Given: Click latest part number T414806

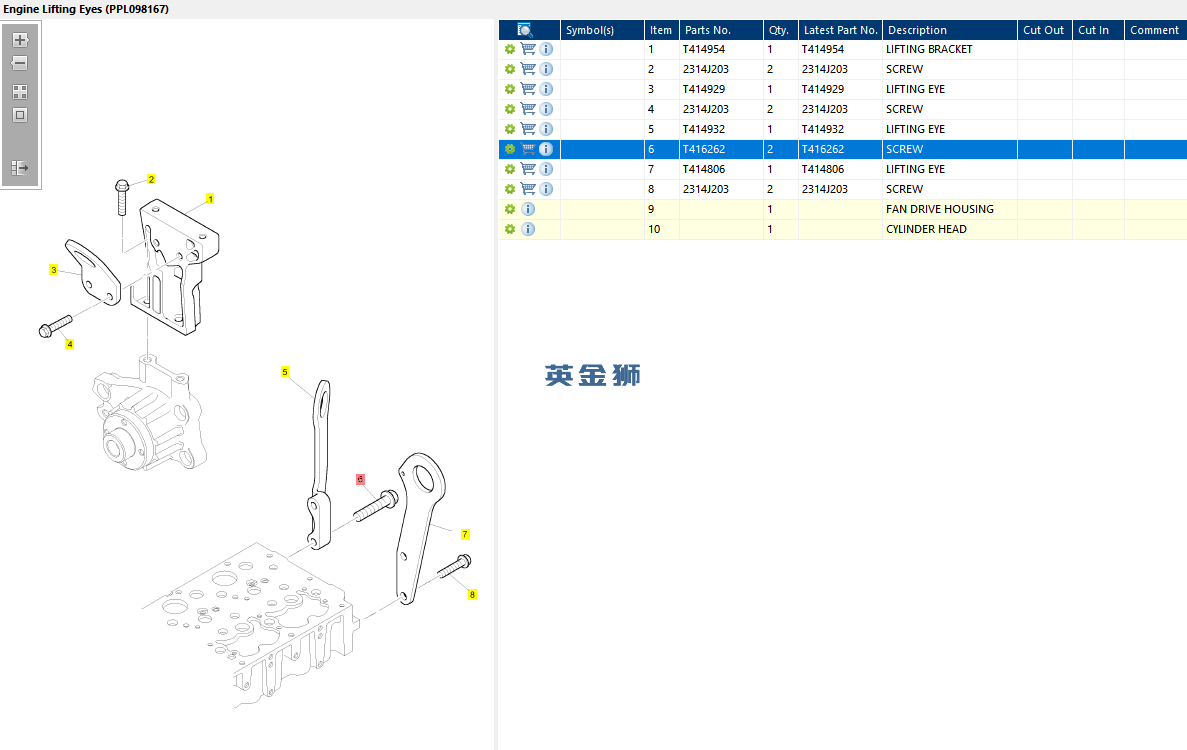Looking at the screenshot, I should coord(823,170).
